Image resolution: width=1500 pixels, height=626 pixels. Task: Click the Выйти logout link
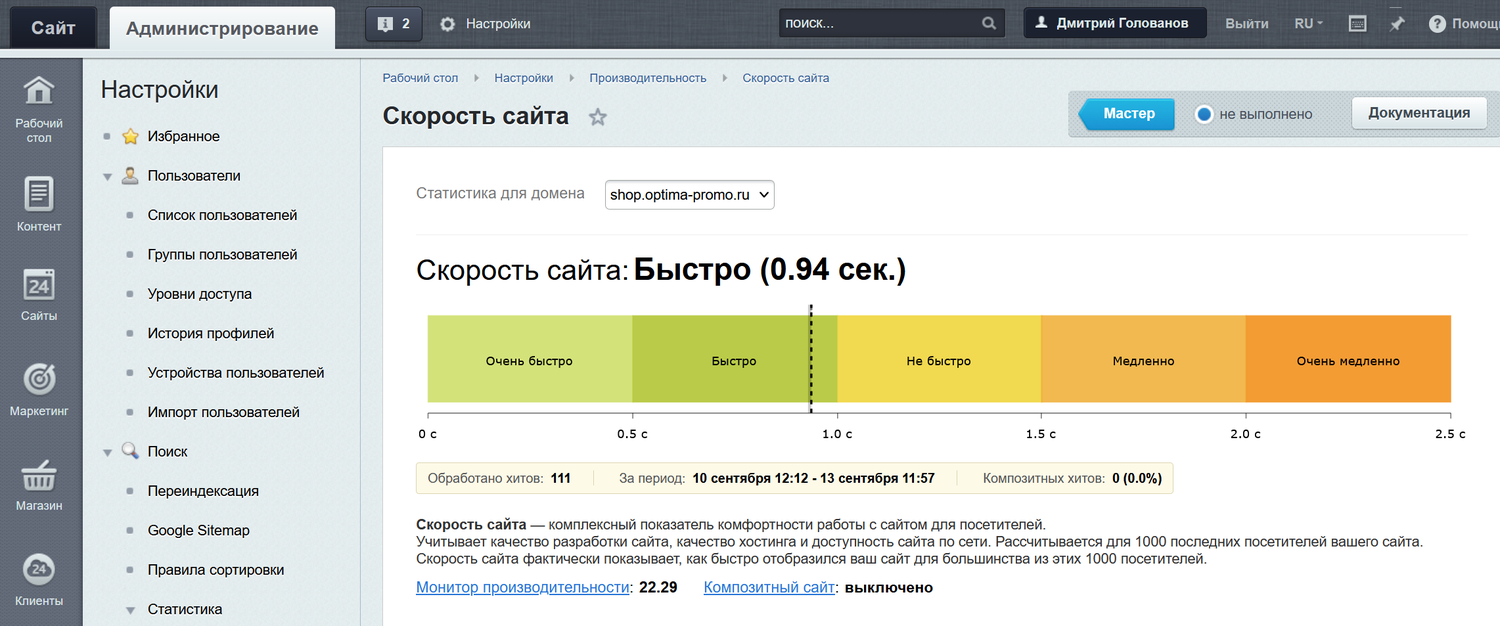click(x=1247, y=24)
